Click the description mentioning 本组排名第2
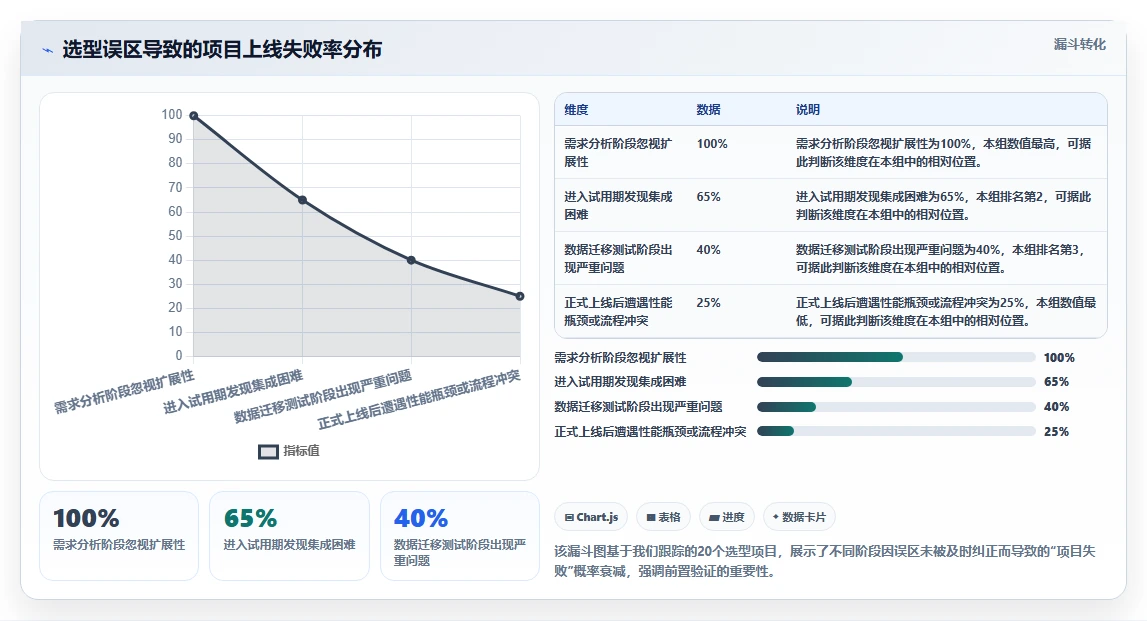This screenshot has height=621, width=1147. pos(944,206)
